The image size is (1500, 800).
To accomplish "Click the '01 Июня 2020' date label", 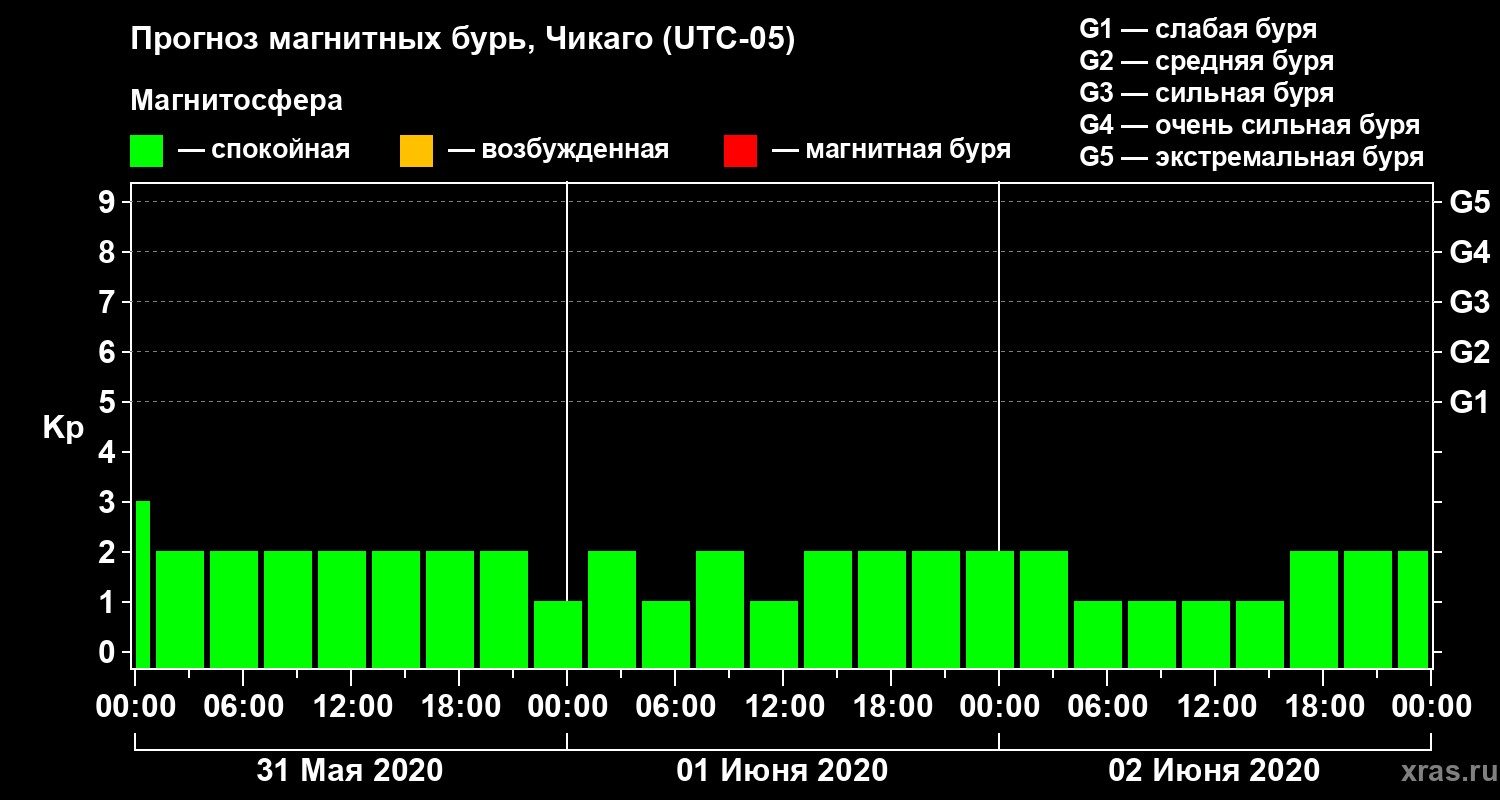I will coord(782,771).
